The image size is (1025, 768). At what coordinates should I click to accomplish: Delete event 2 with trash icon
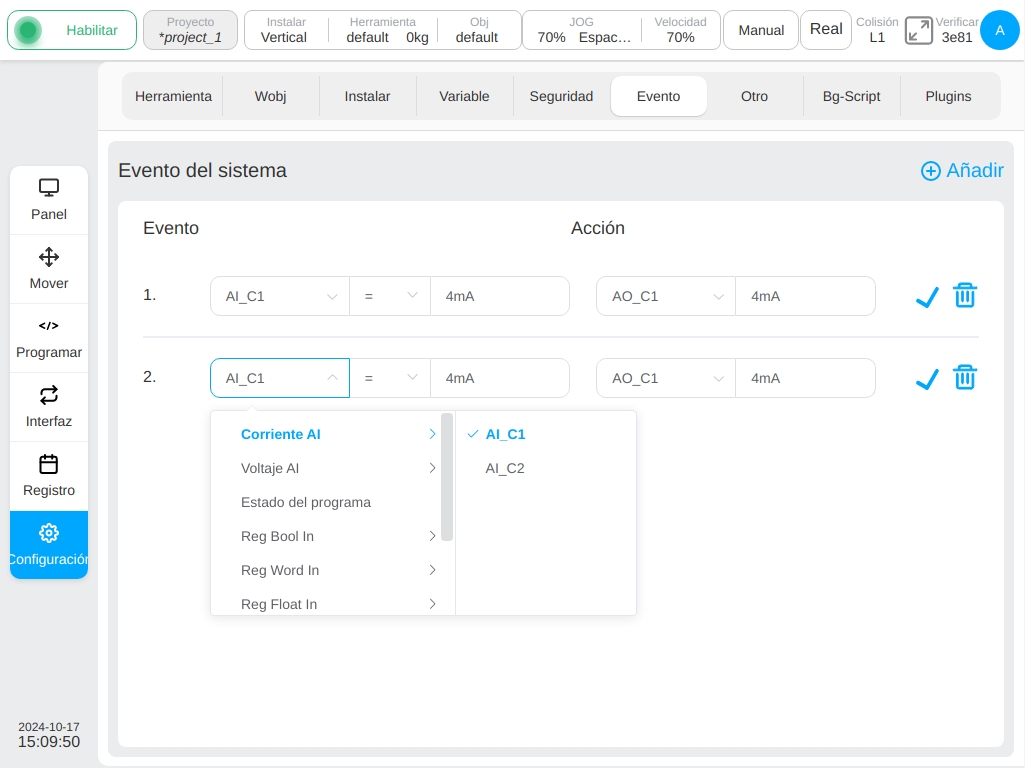click(965, 377)
